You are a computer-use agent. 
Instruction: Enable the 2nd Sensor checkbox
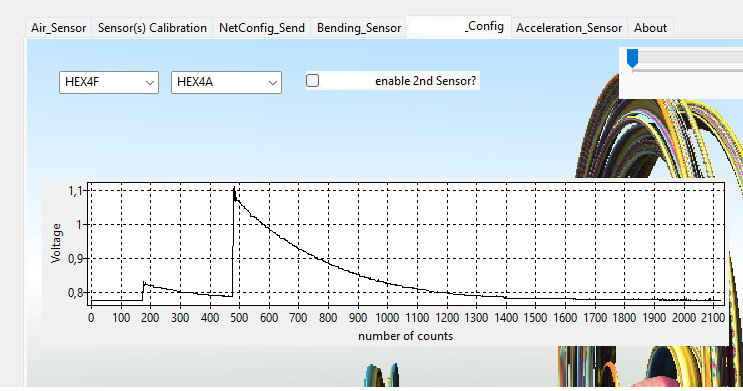[x=312, y=81]
